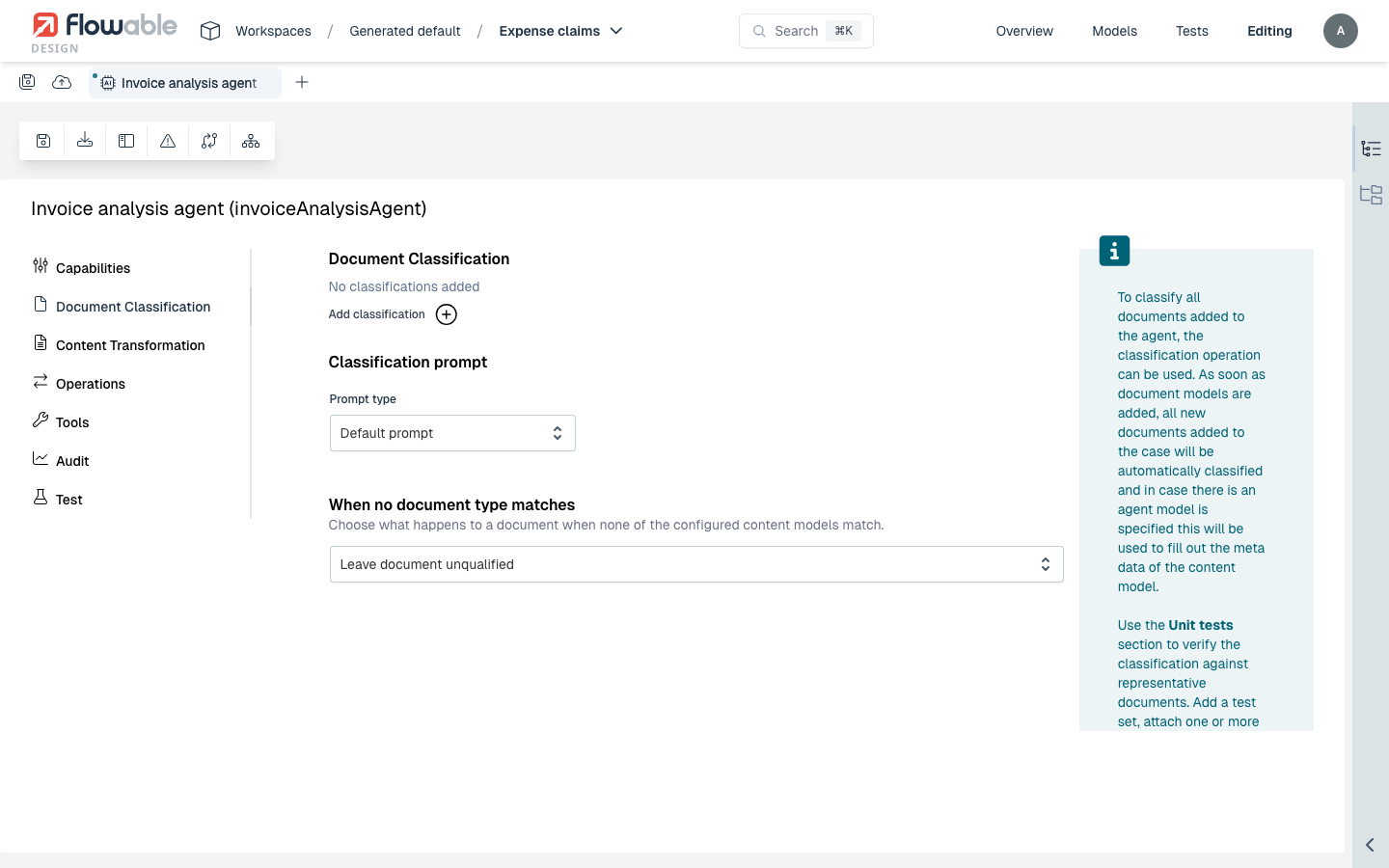
Task: Click the Audit chart icon
Action: point(41,458)
